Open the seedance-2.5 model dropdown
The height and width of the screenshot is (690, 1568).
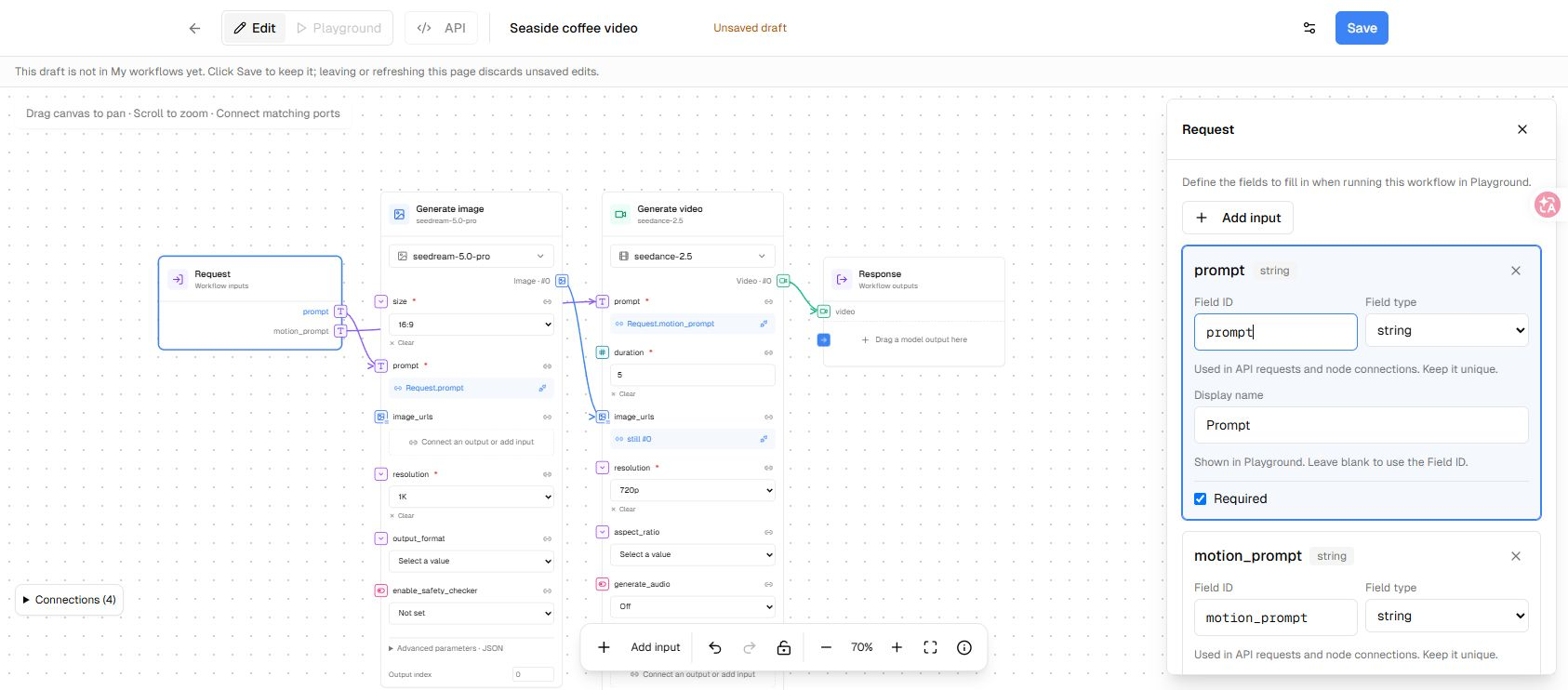tap(693, 256)
